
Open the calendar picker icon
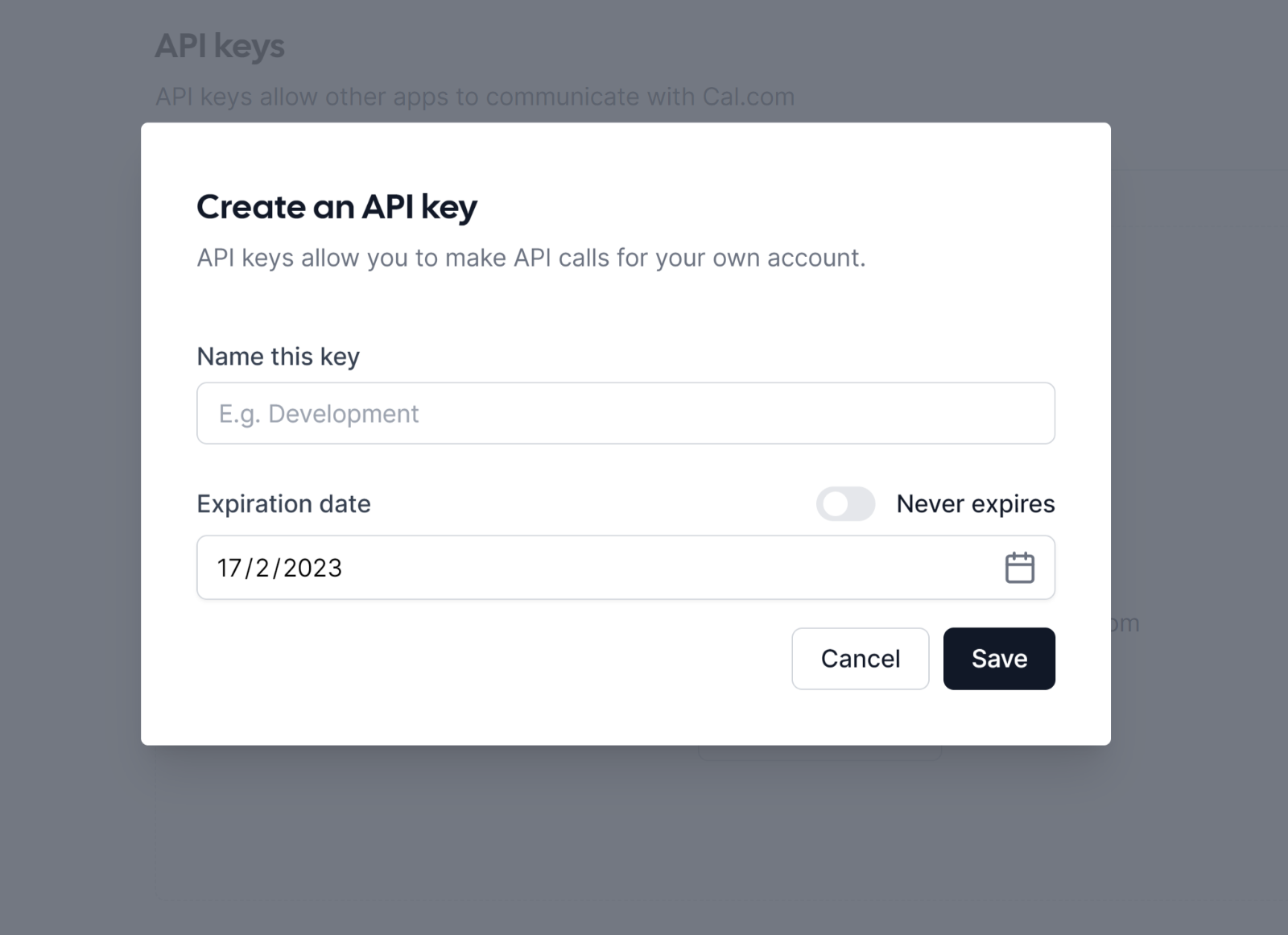point(1019,568)
